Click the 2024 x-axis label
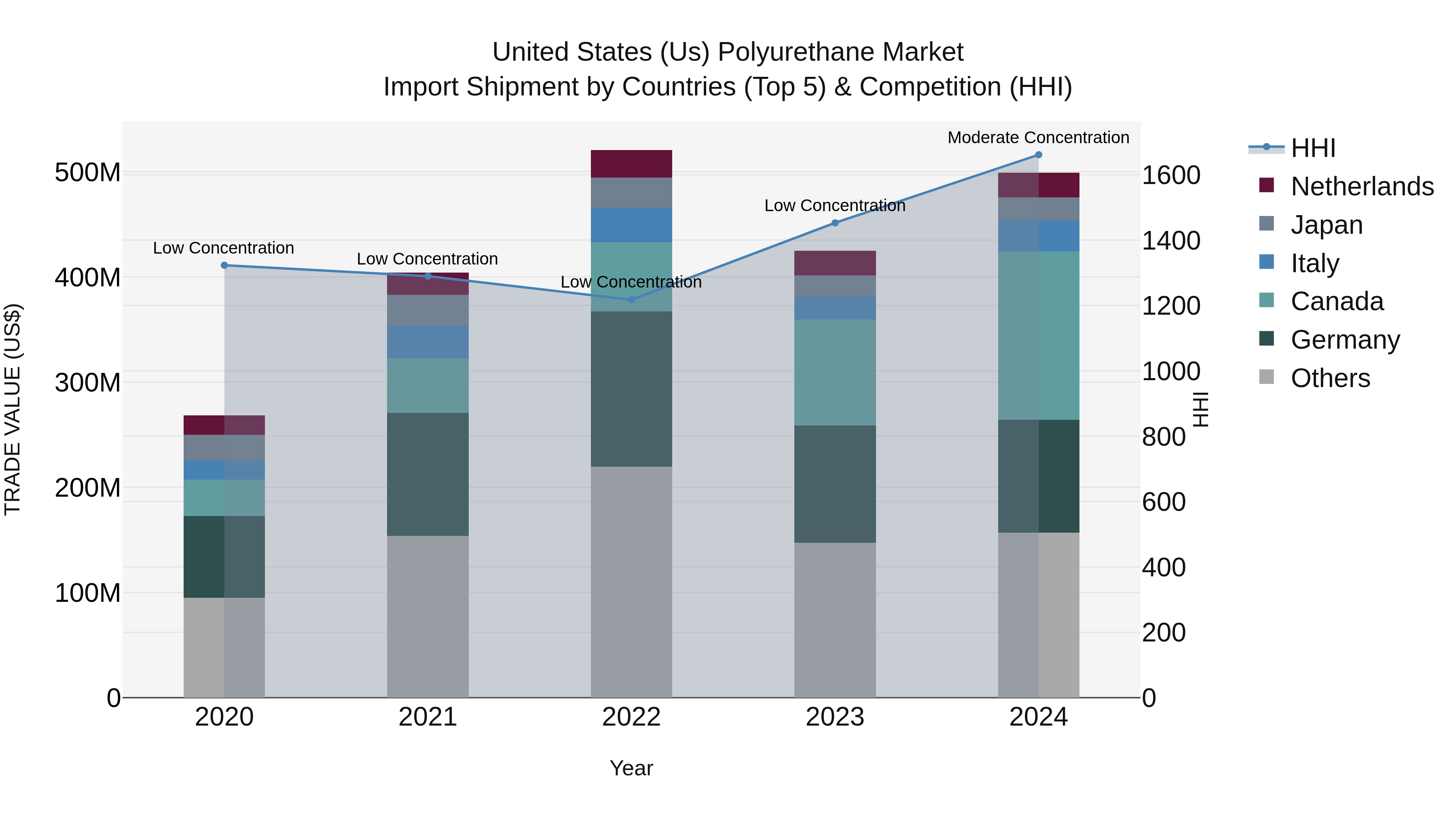1456x819 pixels. click(x=1039, y=717)
